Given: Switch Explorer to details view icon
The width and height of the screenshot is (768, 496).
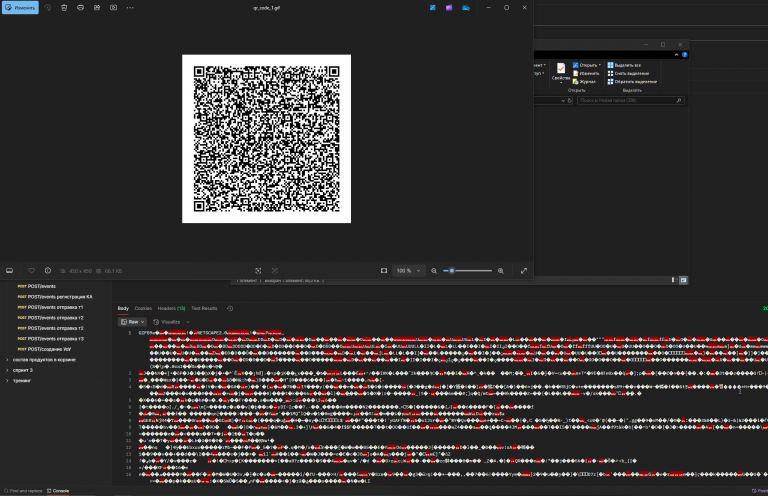Looking at the screenshot, I should (674, 280).
